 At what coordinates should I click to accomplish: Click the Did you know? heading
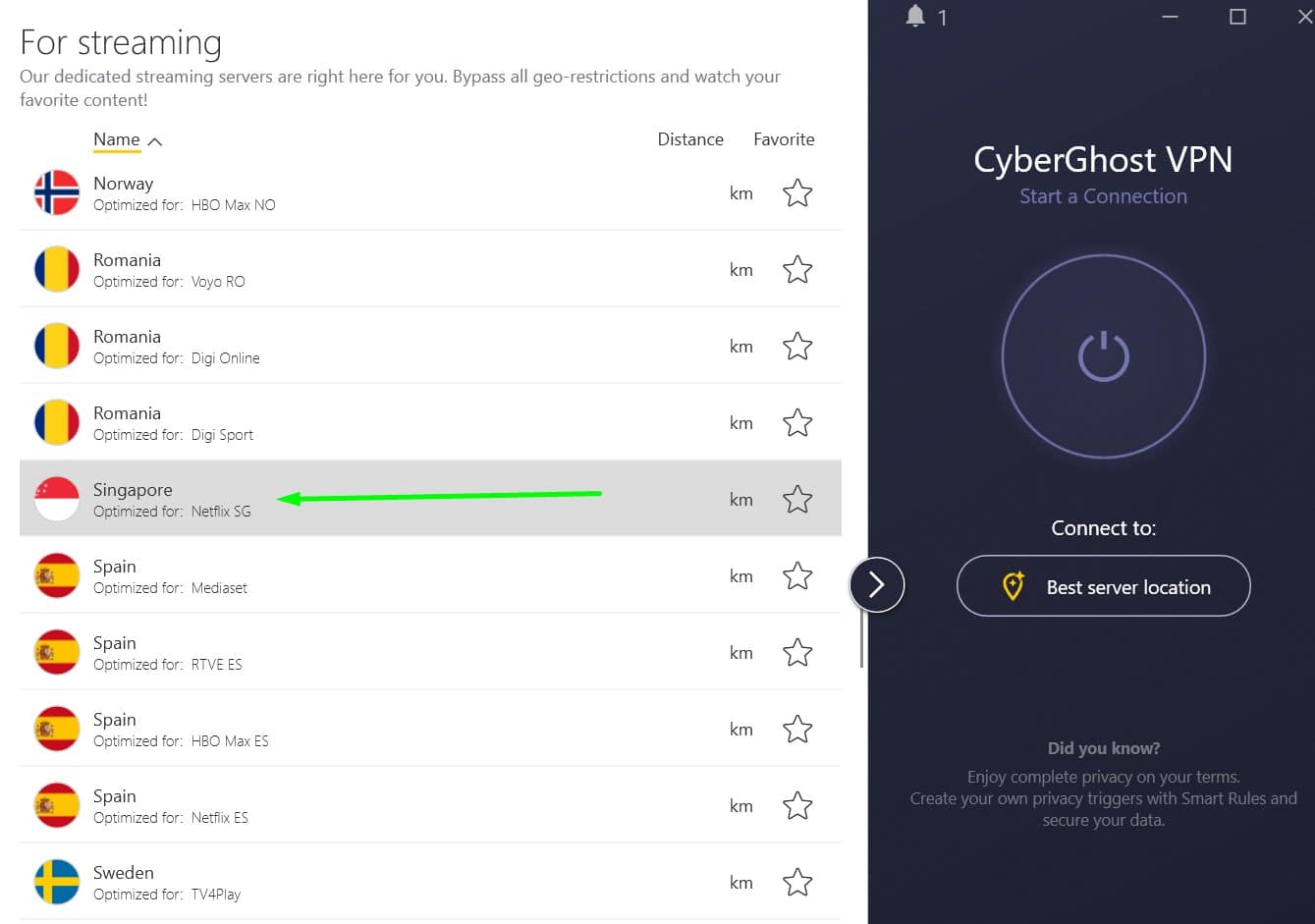pos(1104,748)
